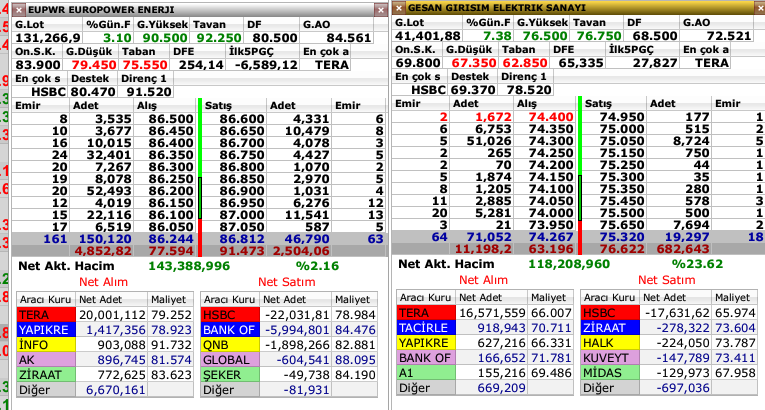Select G.Düşük value 79.450

point(93,65)
